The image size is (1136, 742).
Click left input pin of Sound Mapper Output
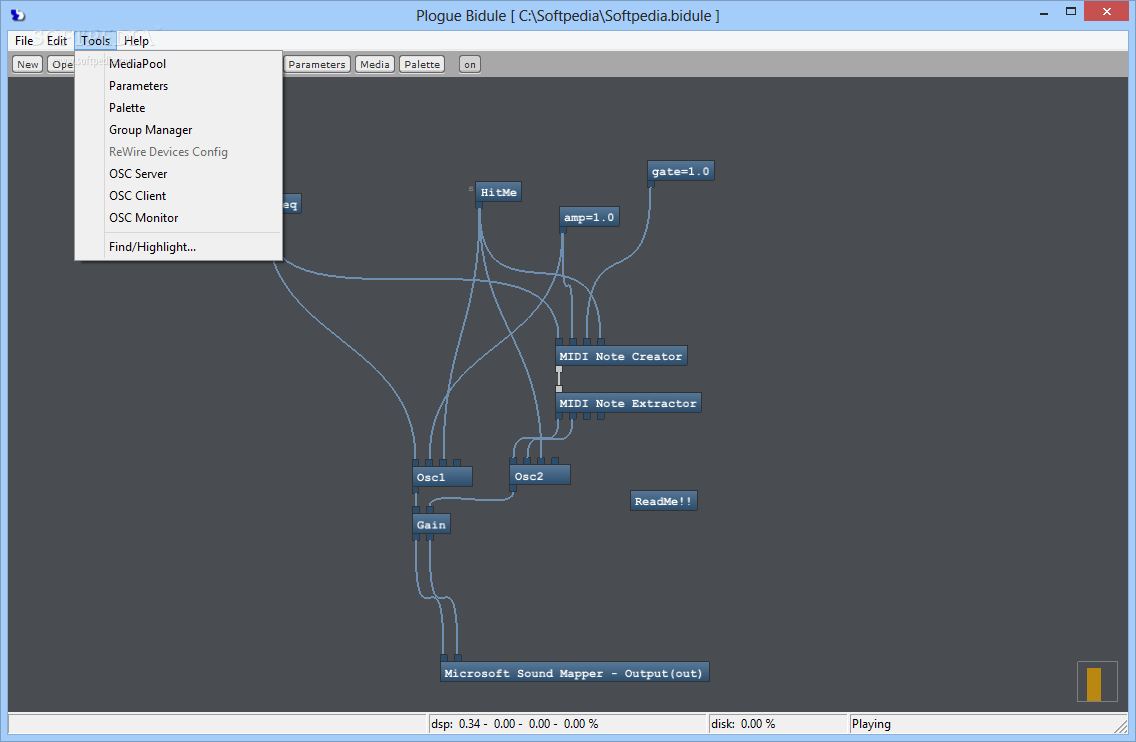click(x=444, y=659)
